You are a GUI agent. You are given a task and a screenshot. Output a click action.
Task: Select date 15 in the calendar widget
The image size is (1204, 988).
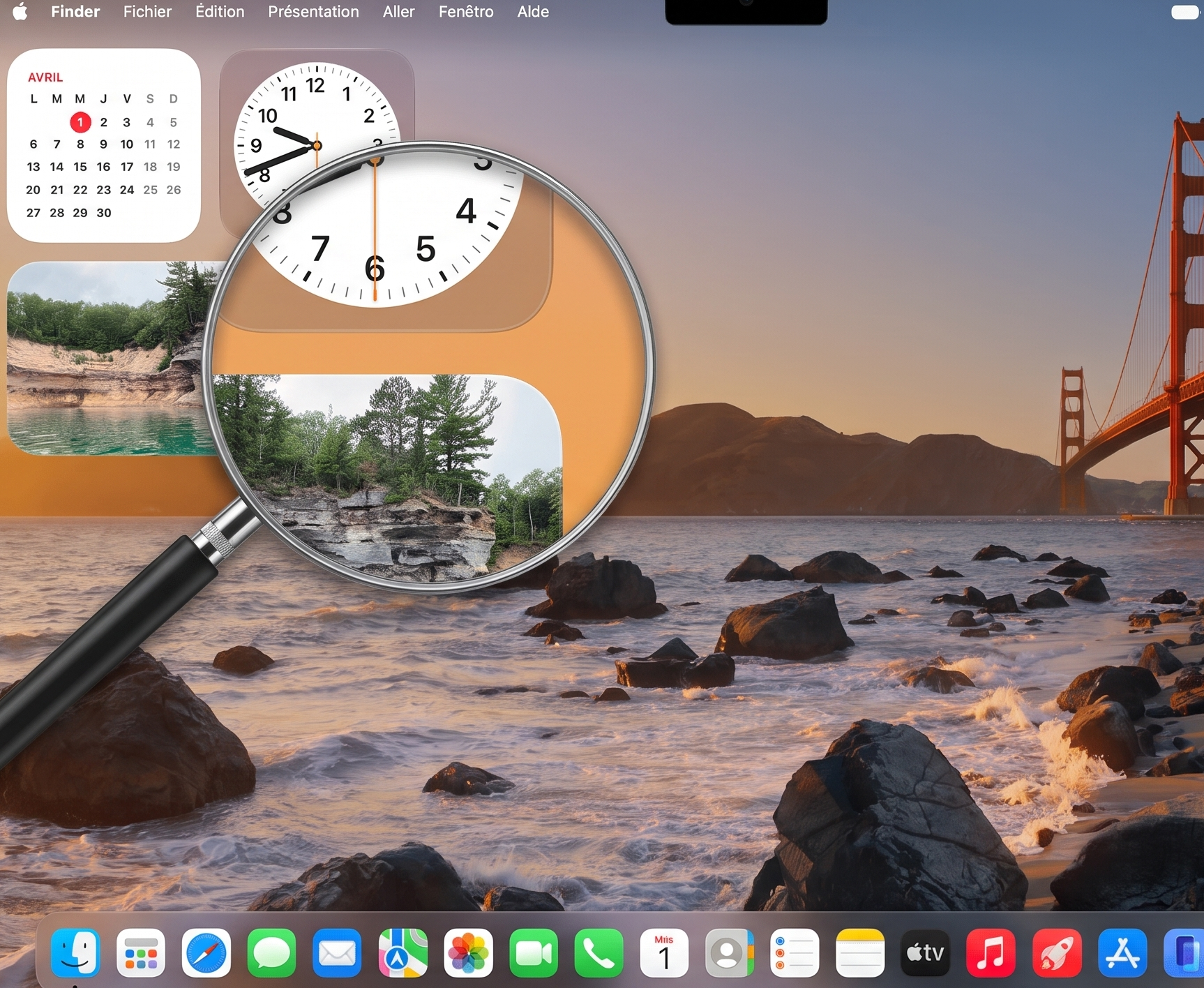coord(80,167)
